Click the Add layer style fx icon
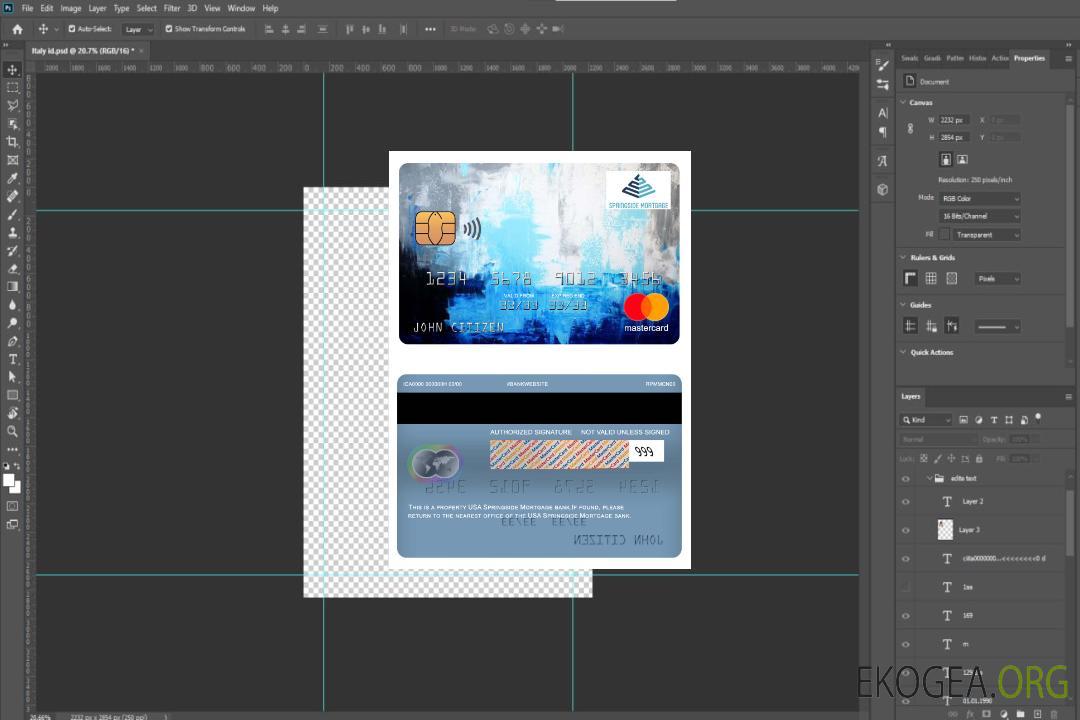Viewport: 1080px width, 720px height. pyautogui.click(x=970, y=714)
